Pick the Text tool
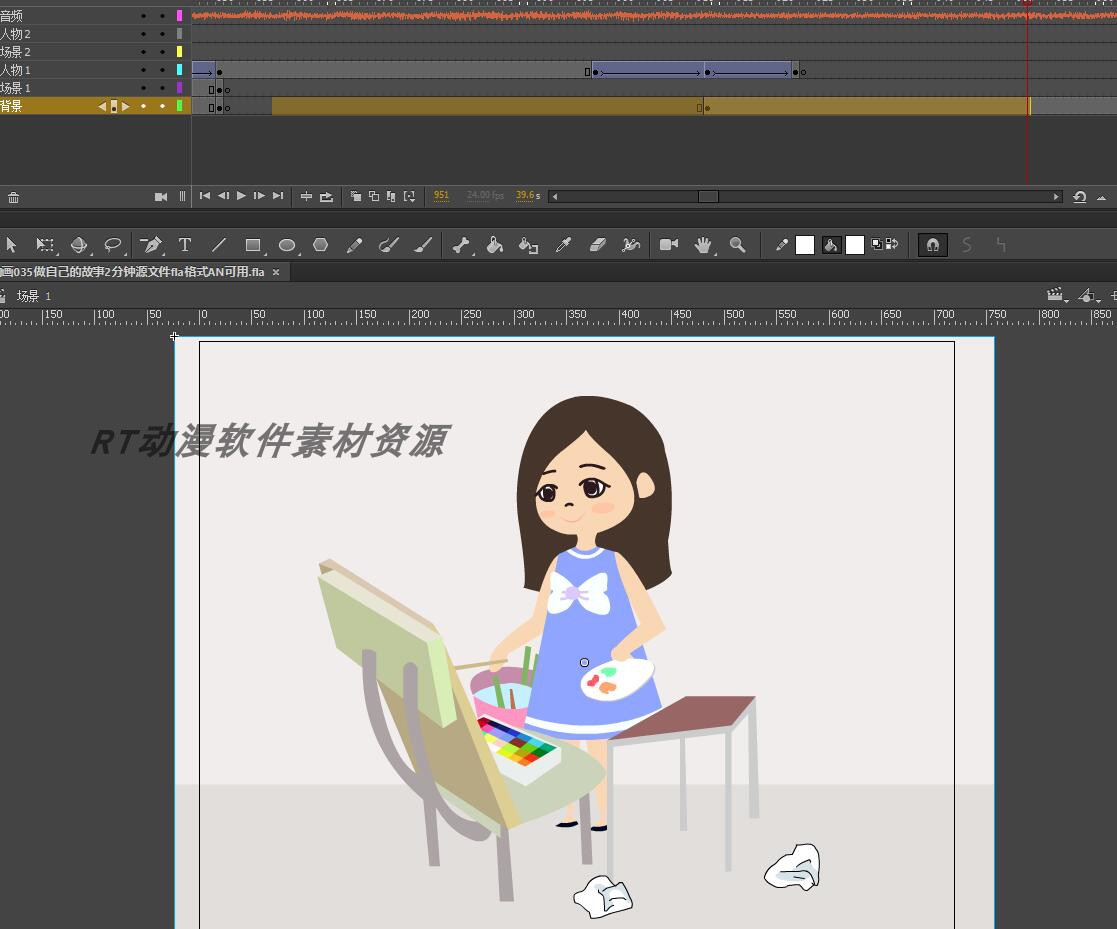Image resolution: width=1117 pixels, height=929 pixels. [x=185, y=245]
